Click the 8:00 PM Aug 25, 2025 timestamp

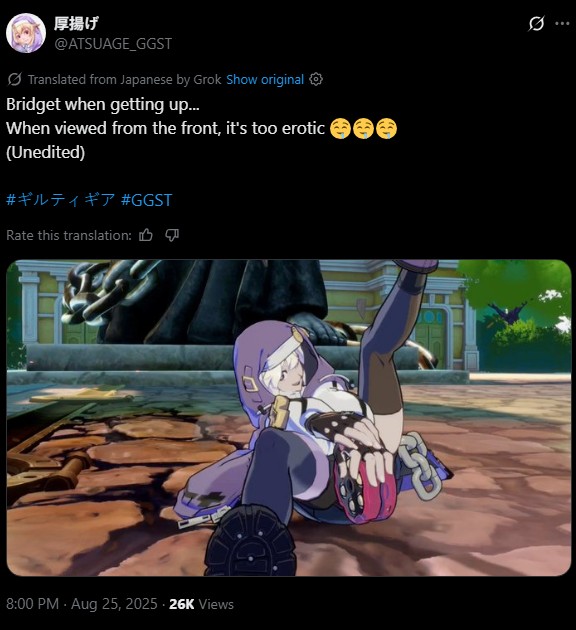click(82, 604)
